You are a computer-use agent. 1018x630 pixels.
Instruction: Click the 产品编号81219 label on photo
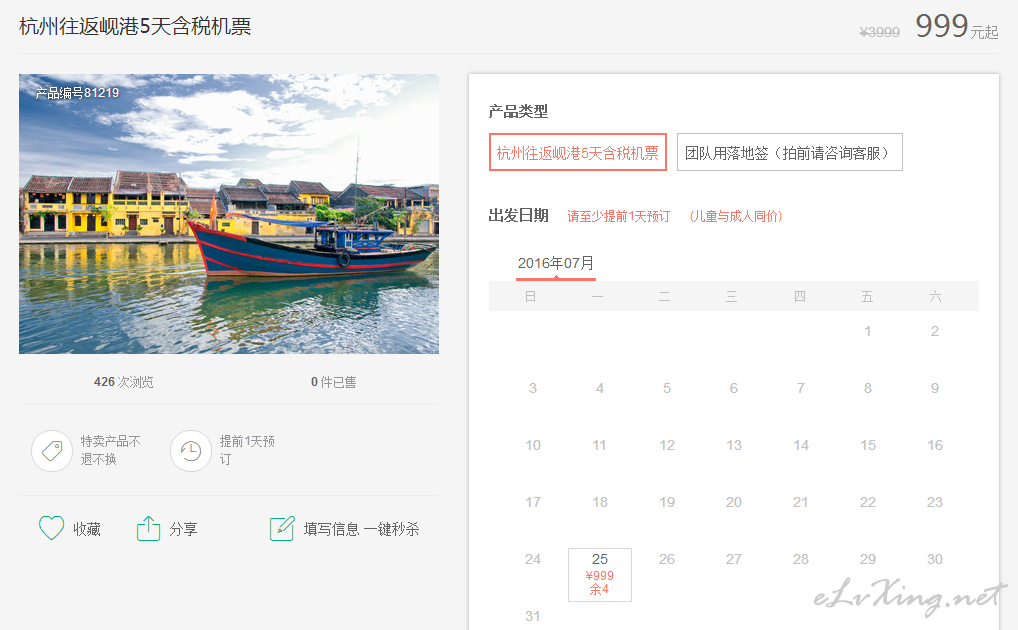pos(77,93)
